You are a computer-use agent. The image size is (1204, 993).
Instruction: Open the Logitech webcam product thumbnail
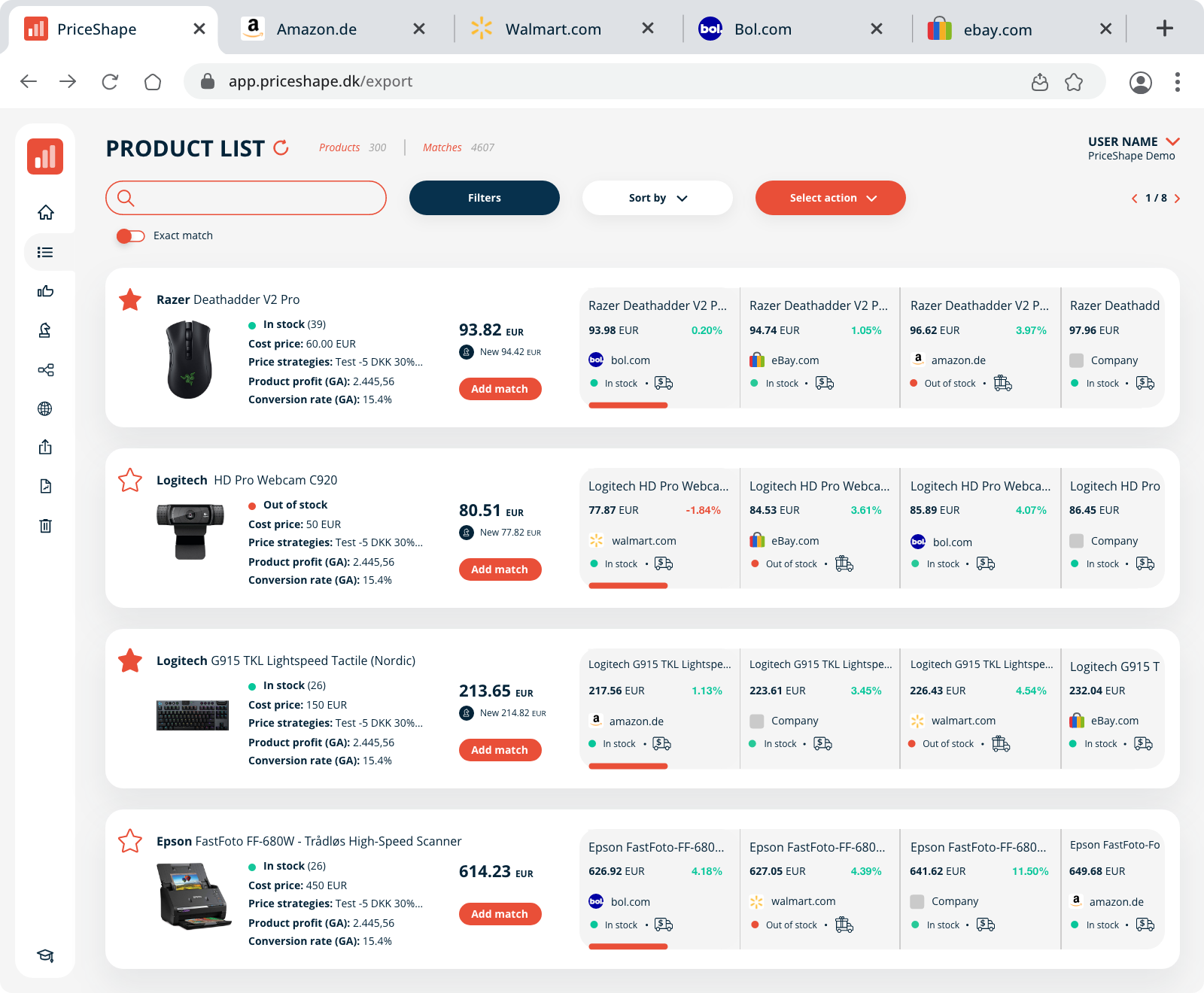pyautogui.click(x=190, y=532)
